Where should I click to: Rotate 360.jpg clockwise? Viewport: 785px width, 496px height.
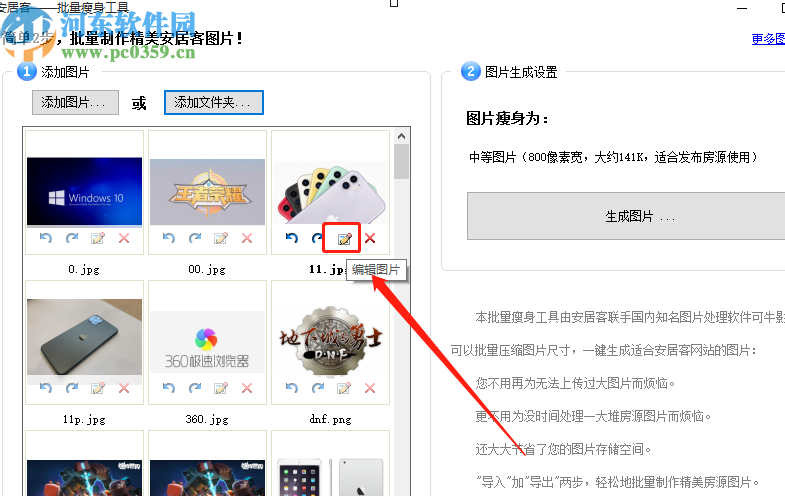[195, 388]
